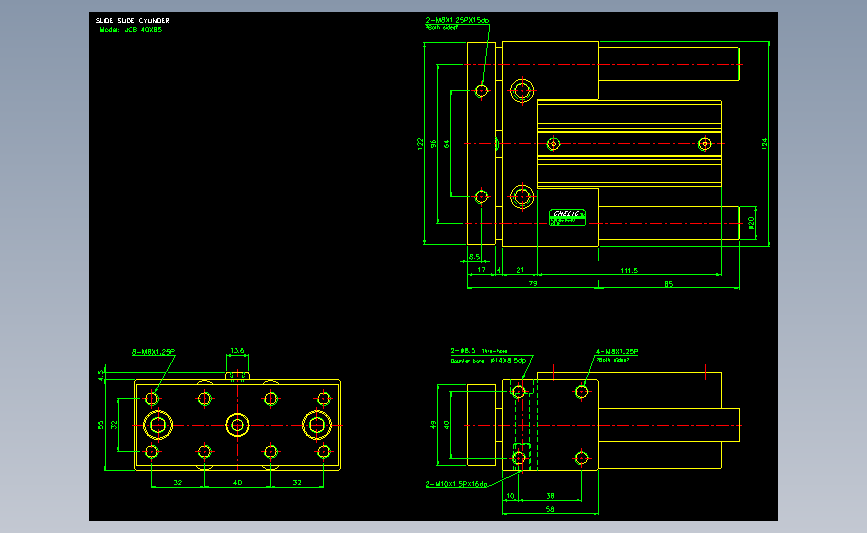Click the '111.5' dimension value

click(629, 270)
